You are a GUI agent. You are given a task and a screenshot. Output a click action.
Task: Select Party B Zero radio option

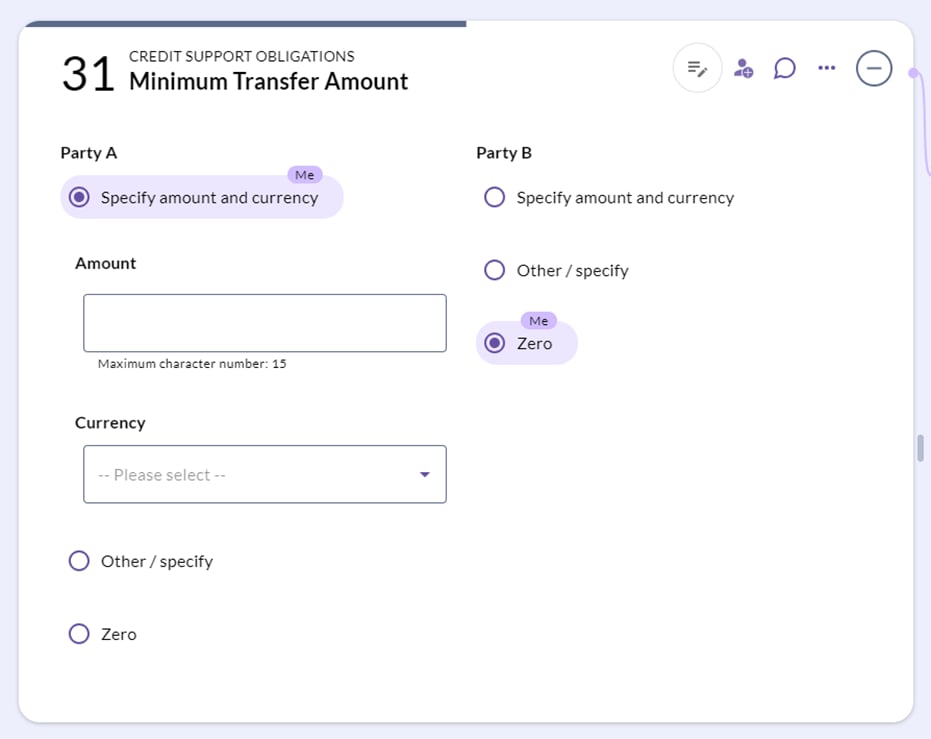(x=494, y=343)
